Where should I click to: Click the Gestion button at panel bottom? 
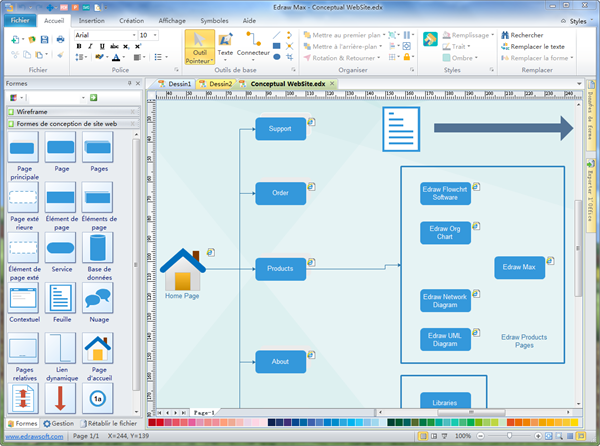click(59, 423)
